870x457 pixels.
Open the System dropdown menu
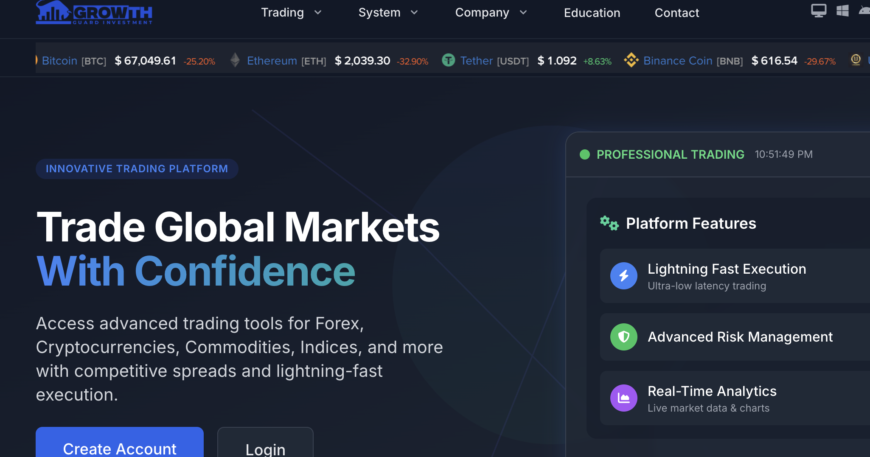(388, 13)
